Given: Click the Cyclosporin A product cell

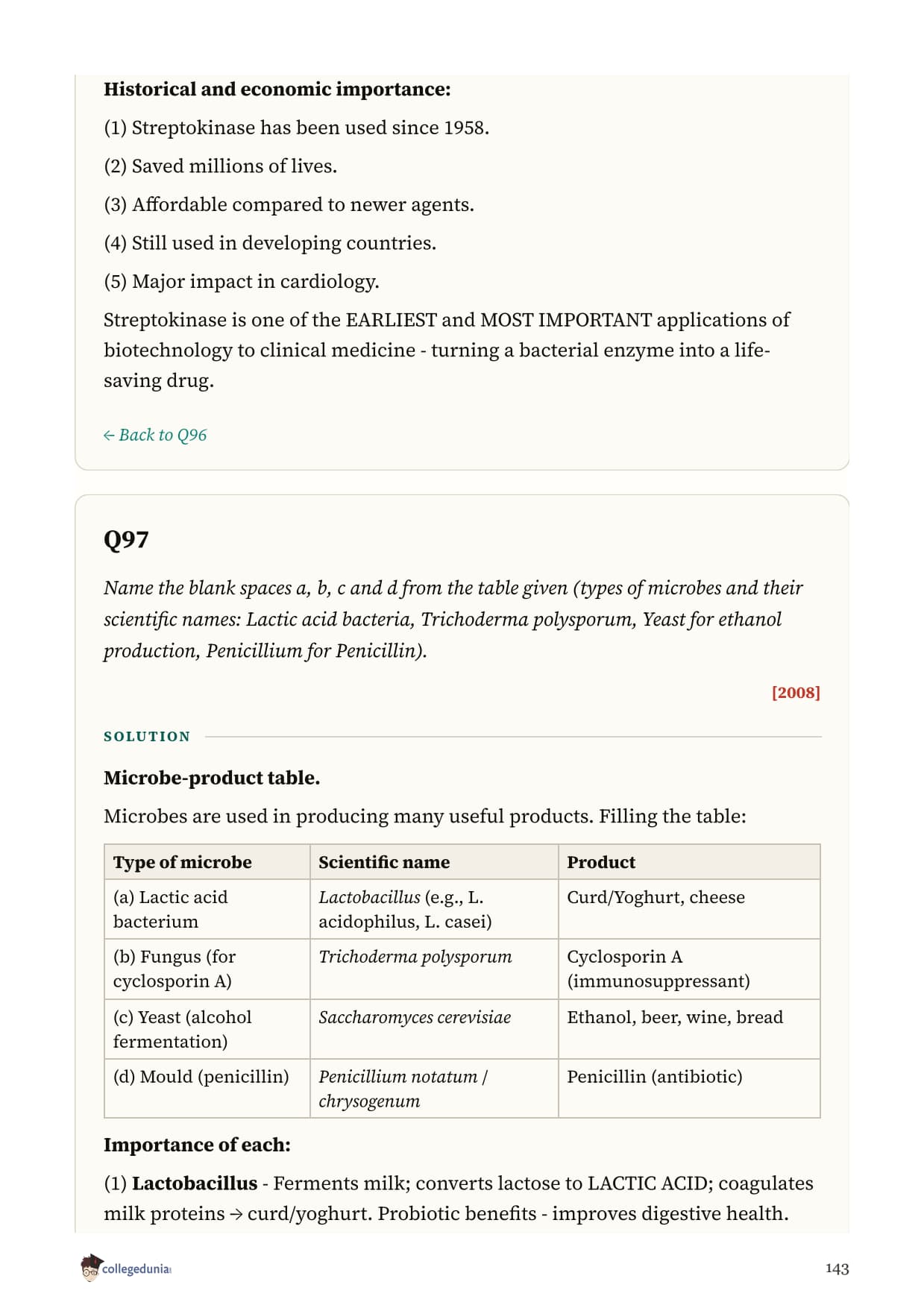Looking at the screenshot, I should [x=689, y=969].
